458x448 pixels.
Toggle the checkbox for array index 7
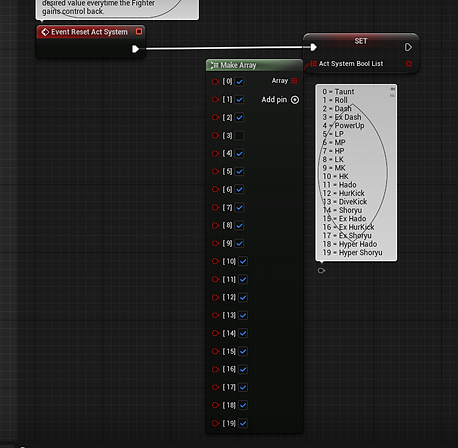pyautogui.click(x=239, y=208)
